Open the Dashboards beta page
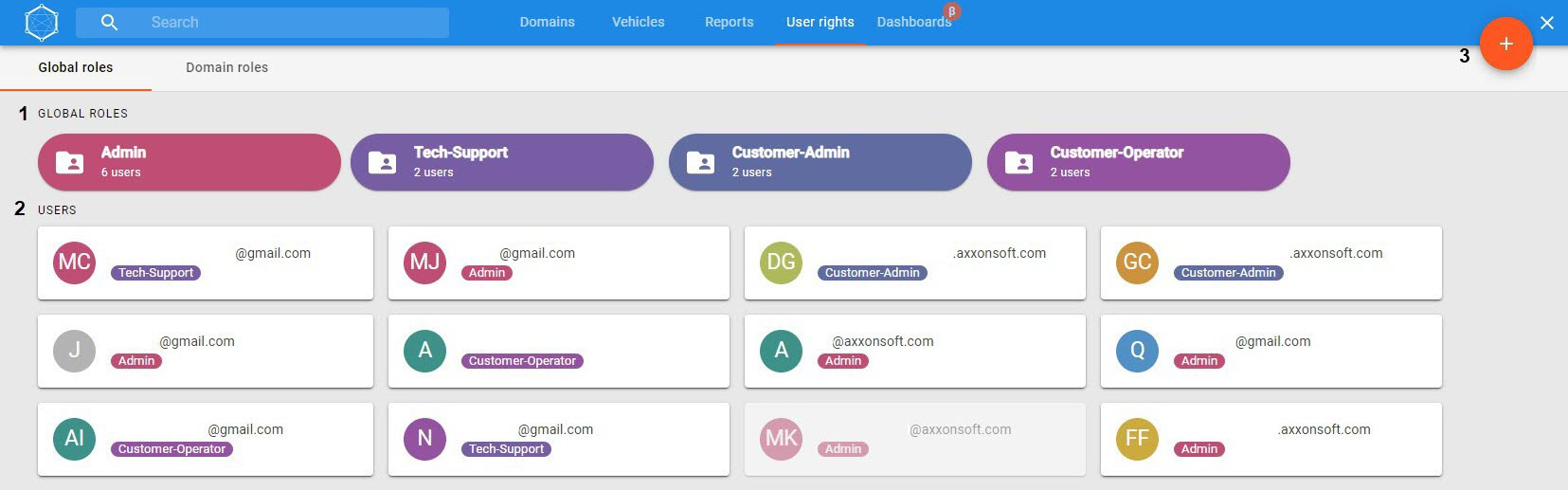Viewport: 1568px width, 490px height. [x=913, y=22]
